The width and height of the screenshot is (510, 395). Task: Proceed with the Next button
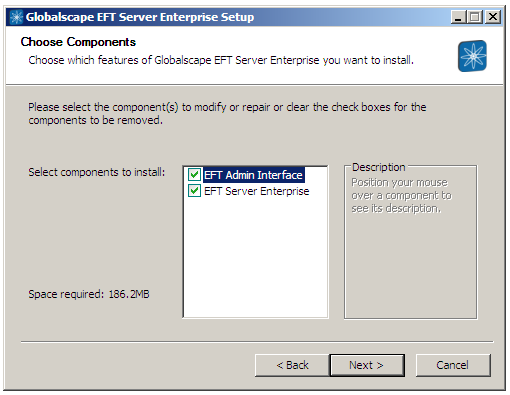[367, 365]
